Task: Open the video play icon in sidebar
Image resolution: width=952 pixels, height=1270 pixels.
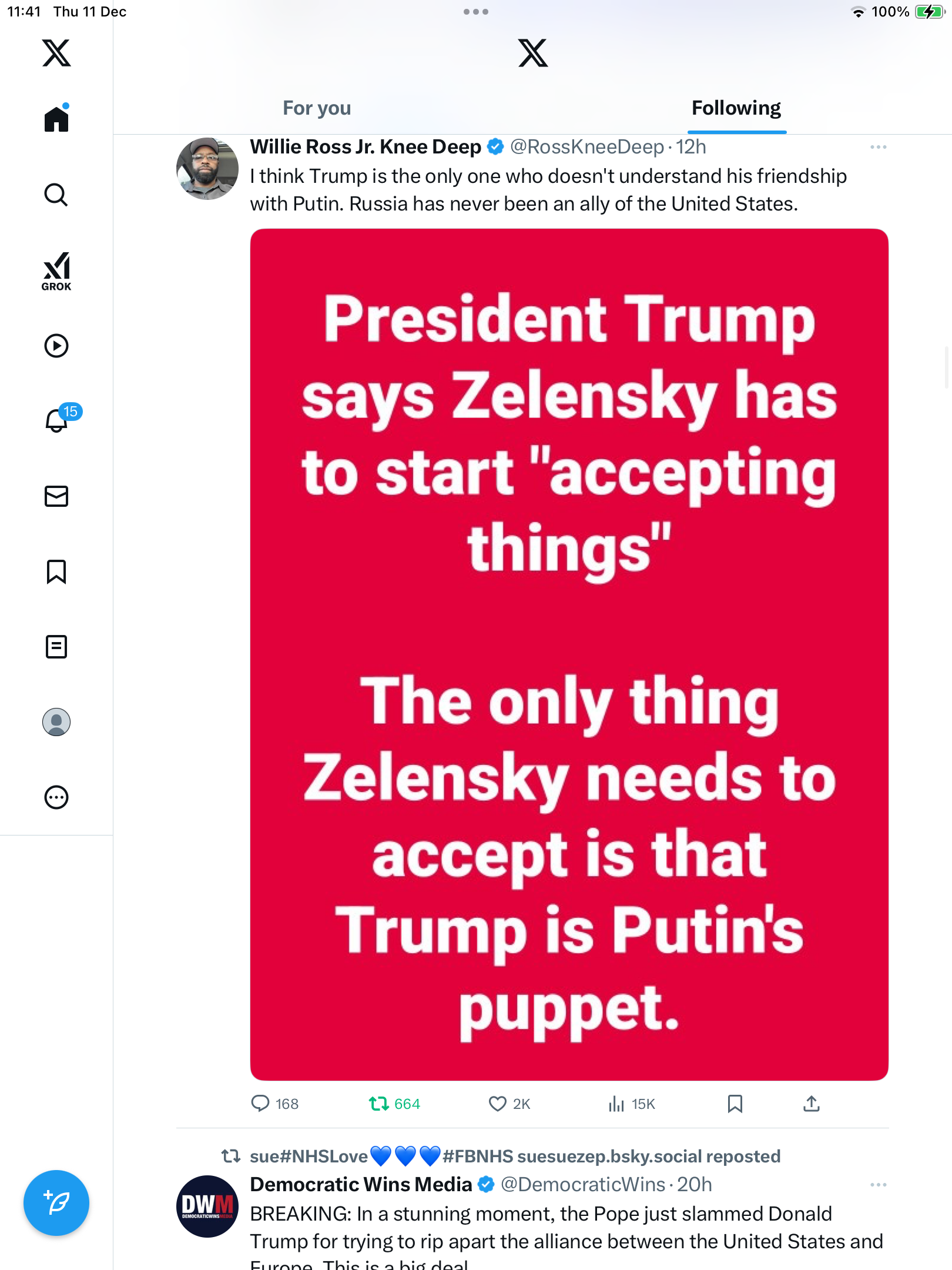Action: pos(56,346)
